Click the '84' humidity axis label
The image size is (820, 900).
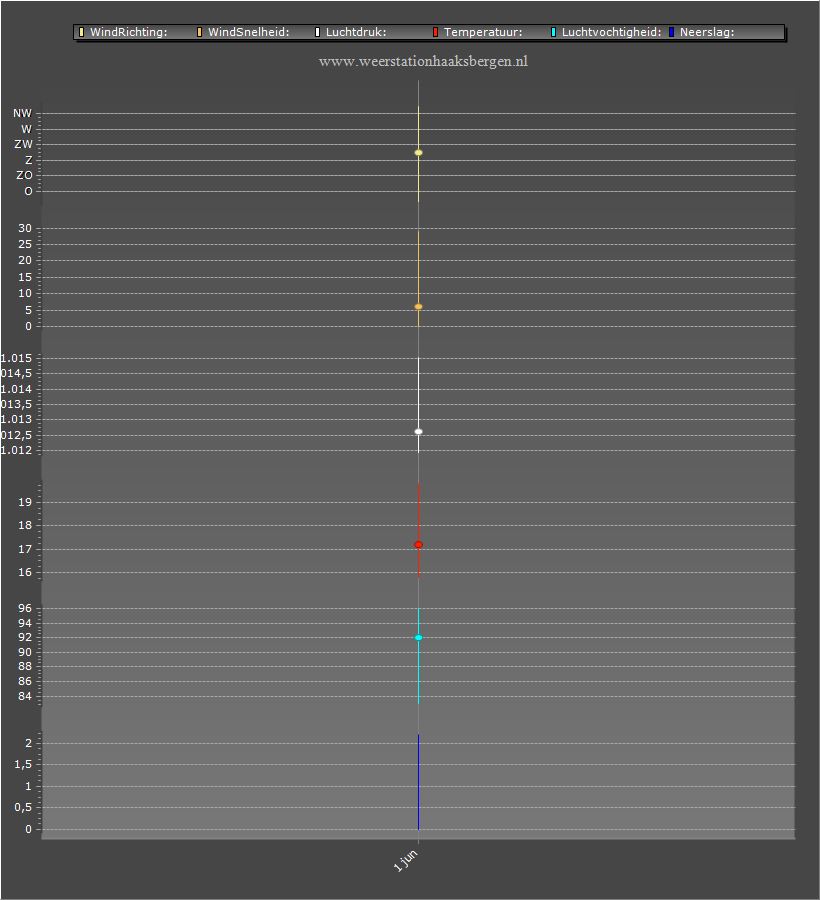click(25, 696)
